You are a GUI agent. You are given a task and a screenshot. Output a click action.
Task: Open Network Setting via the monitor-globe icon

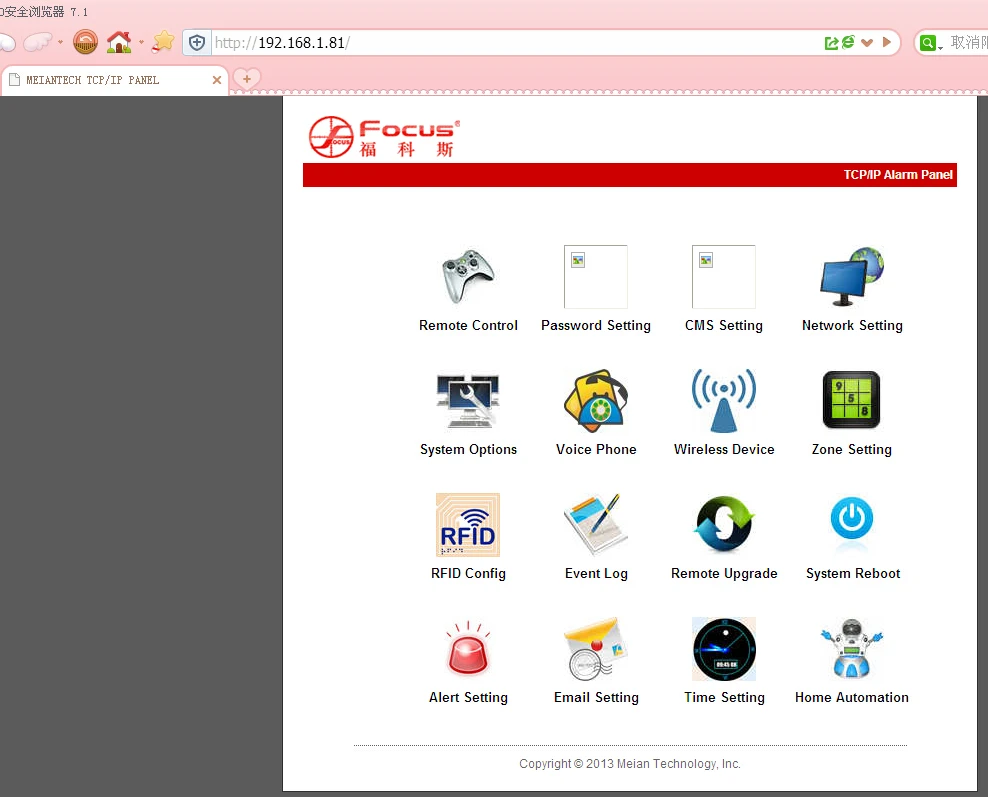pyautogui.click(x=852, y=277)
